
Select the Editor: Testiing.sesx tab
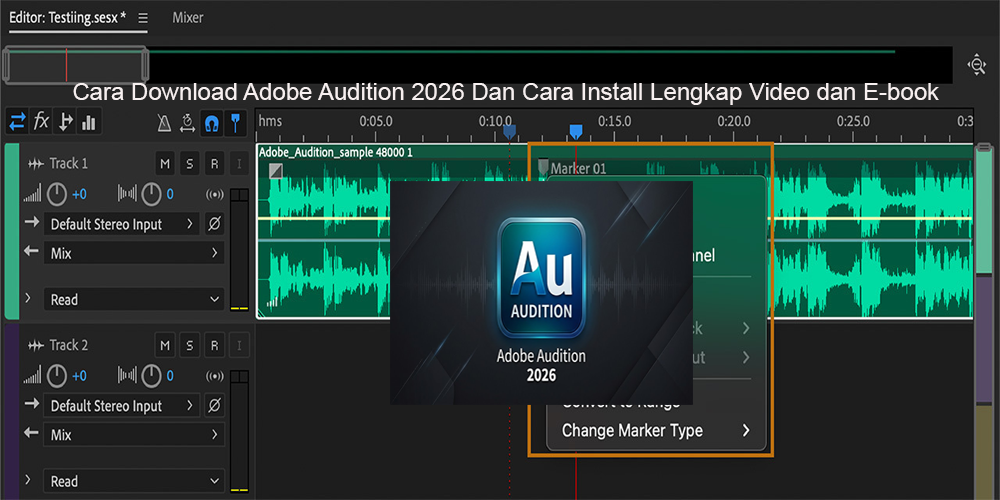point(68,18)
